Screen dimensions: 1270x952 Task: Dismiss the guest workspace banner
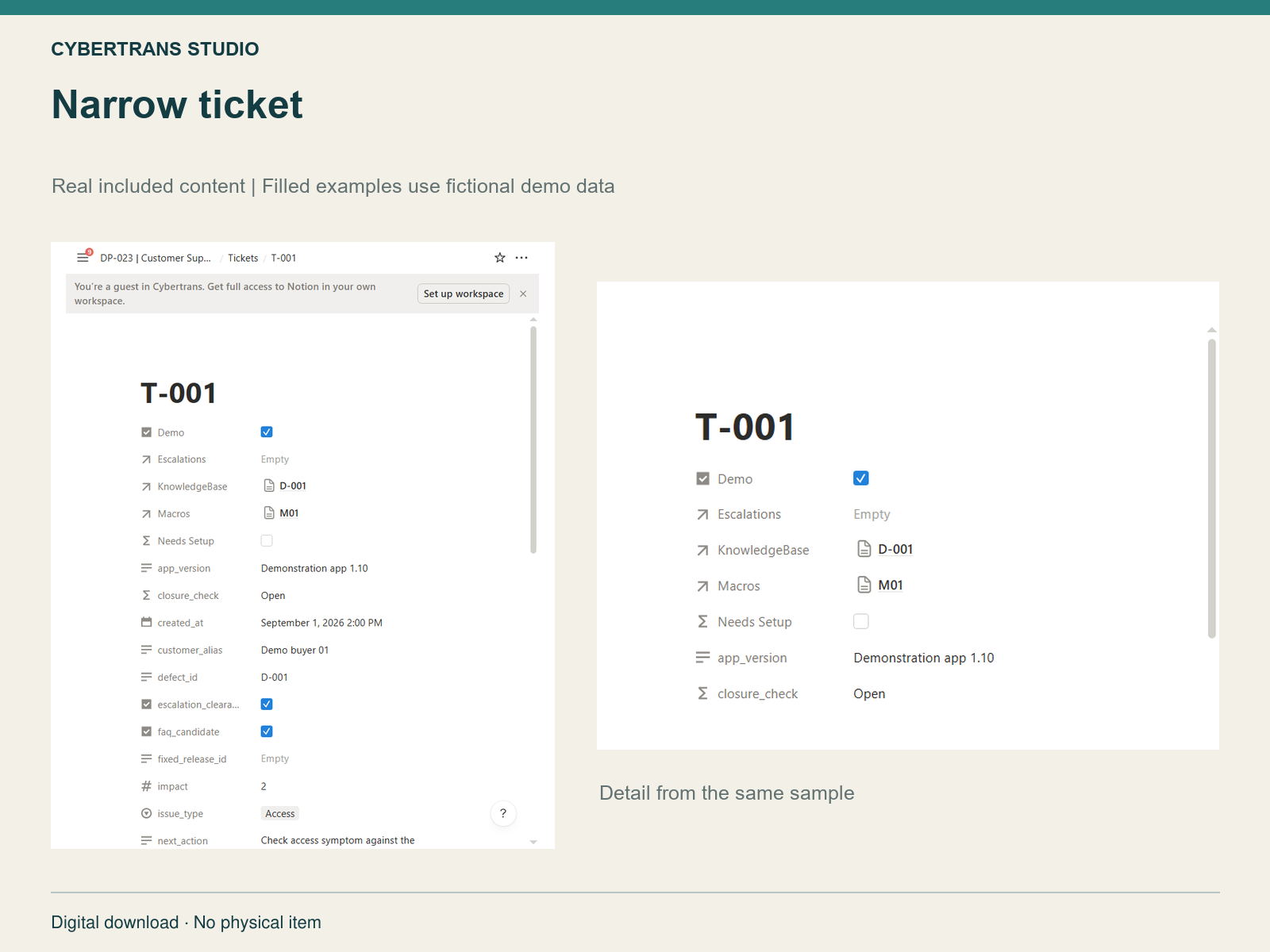pos(523,294)
